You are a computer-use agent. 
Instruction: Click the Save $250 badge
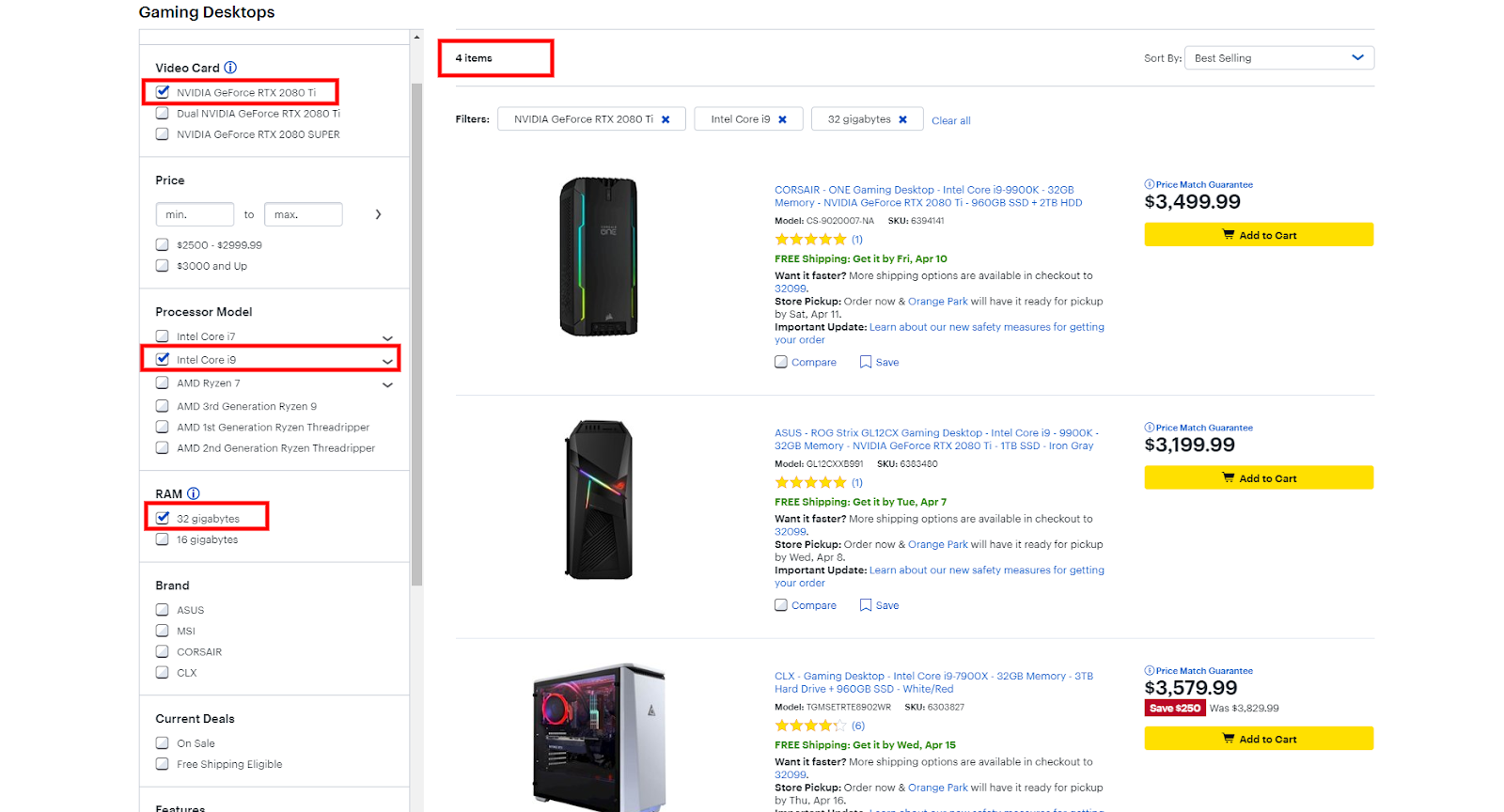[1174, 709]
